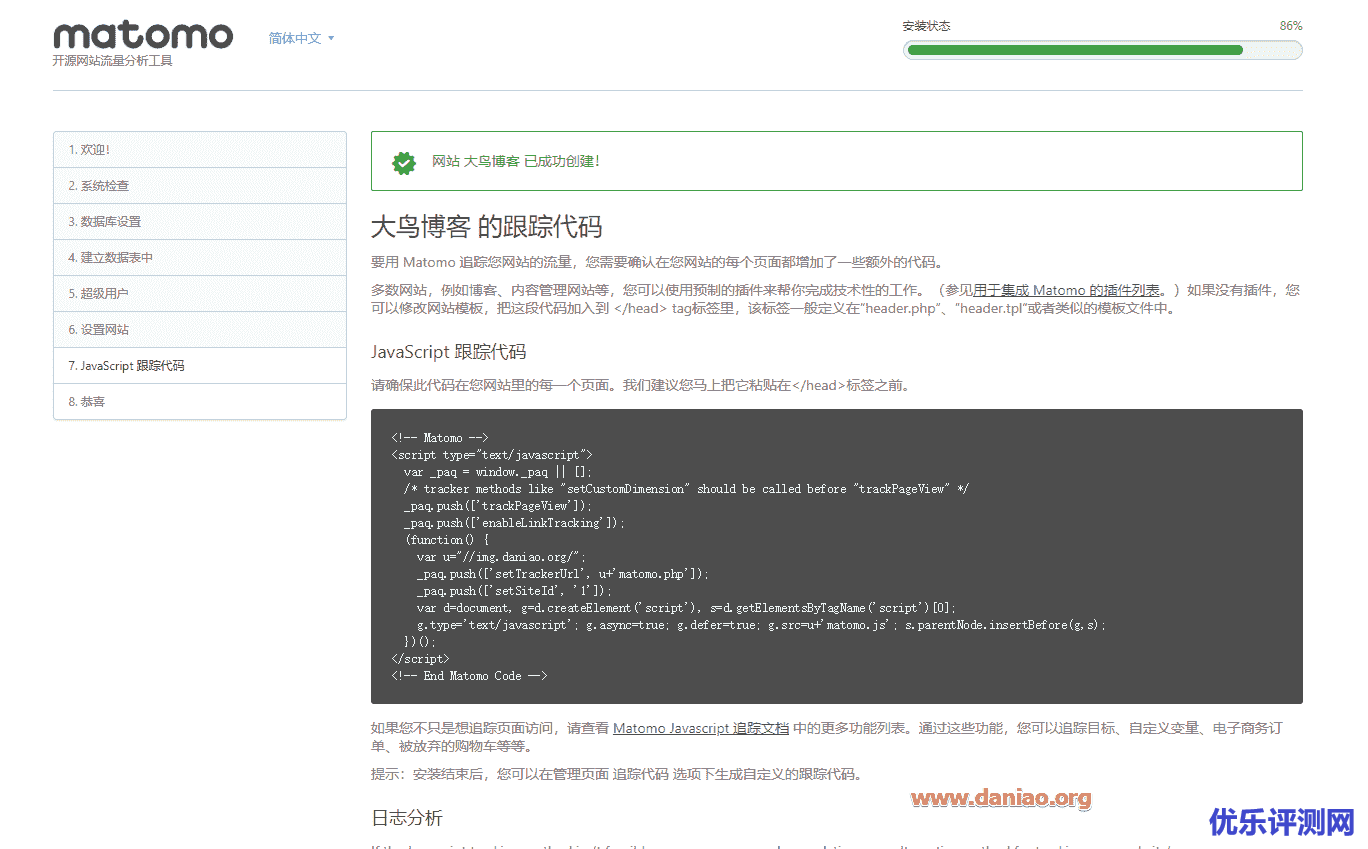Image resolution: width=1368 pixels, height=849 pixels.
Task: Click the code line with 'trackPageView' push
Action: [497, 506]
